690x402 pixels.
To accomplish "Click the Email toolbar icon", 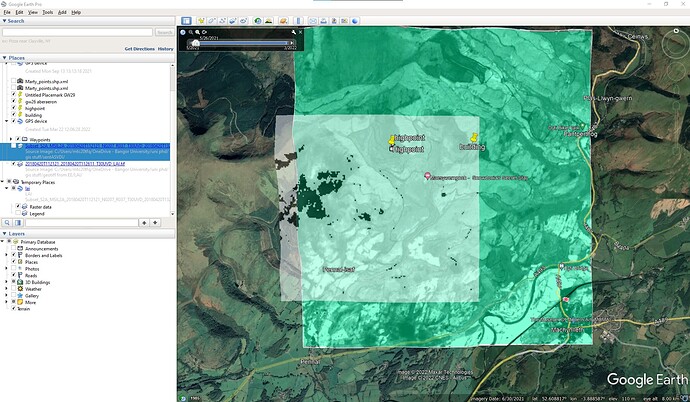I will [313, 21].
